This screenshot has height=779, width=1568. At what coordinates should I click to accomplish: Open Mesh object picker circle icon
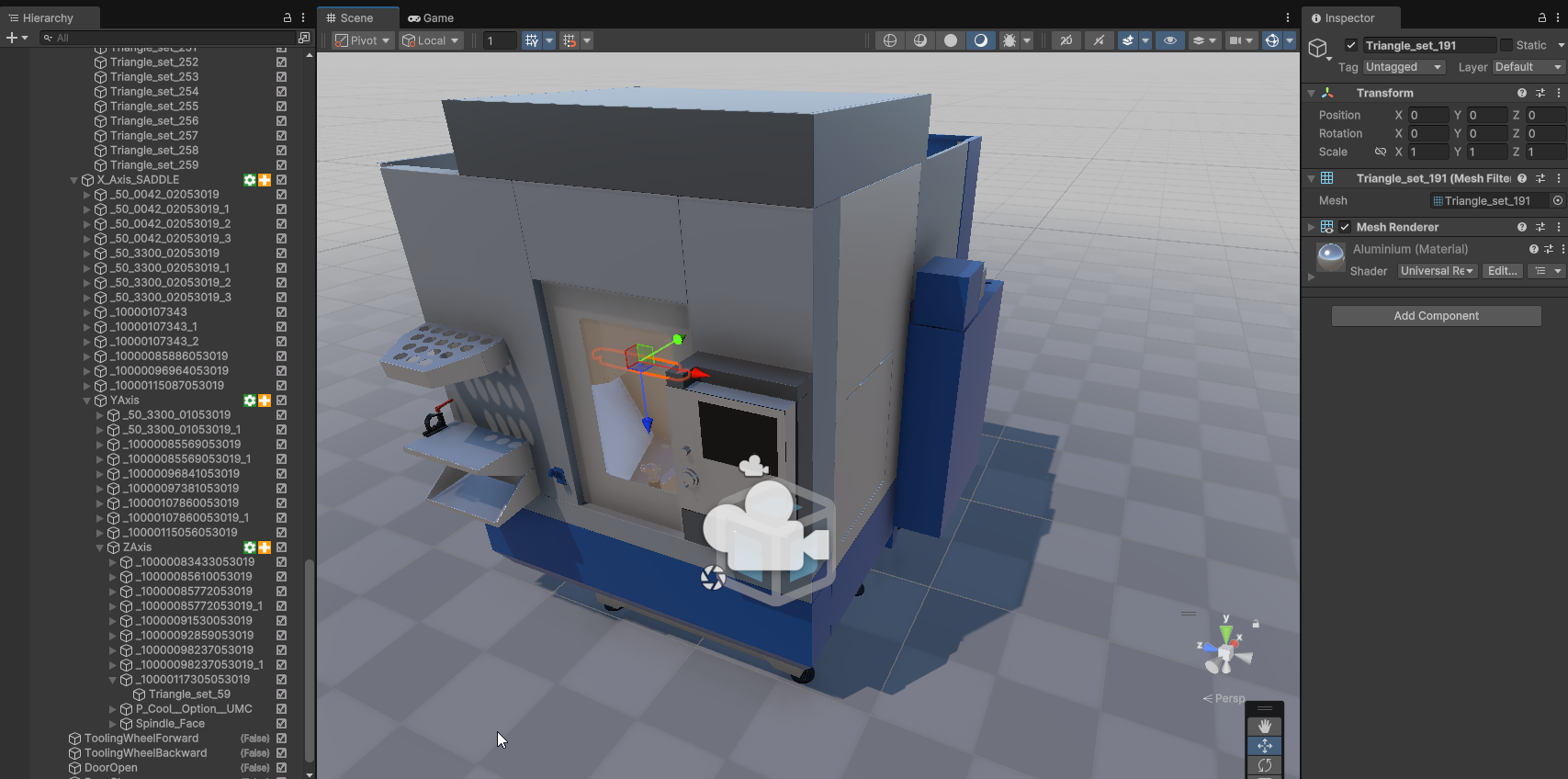1557,200
